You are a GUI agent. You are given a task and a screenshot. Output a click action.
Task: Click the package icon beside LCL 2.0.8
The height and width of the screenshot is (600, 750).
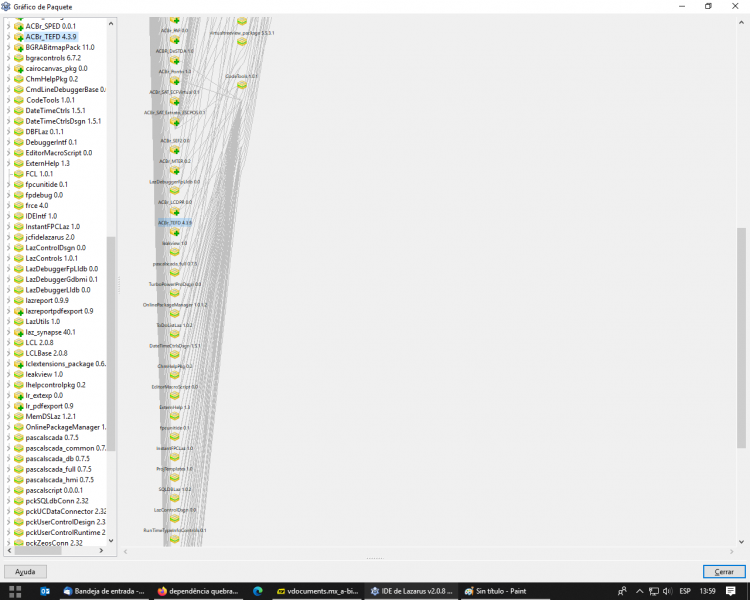point(19,343)
